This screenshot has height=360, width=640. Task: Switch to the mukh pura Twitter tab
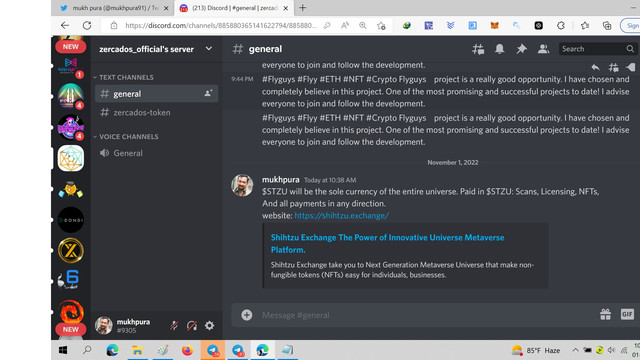coord(110,8)
